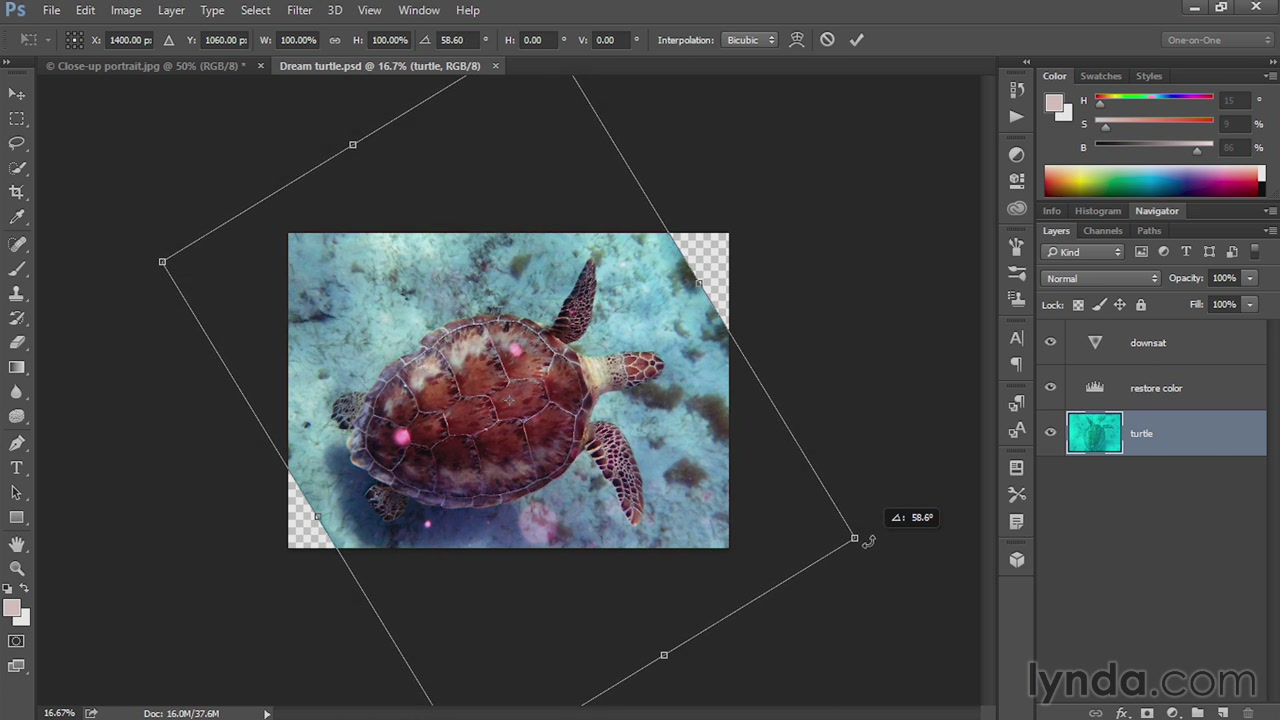Toggle Quick Mask mode
Viewport: 1280px width, 720px height.
[x=17, y=641]
